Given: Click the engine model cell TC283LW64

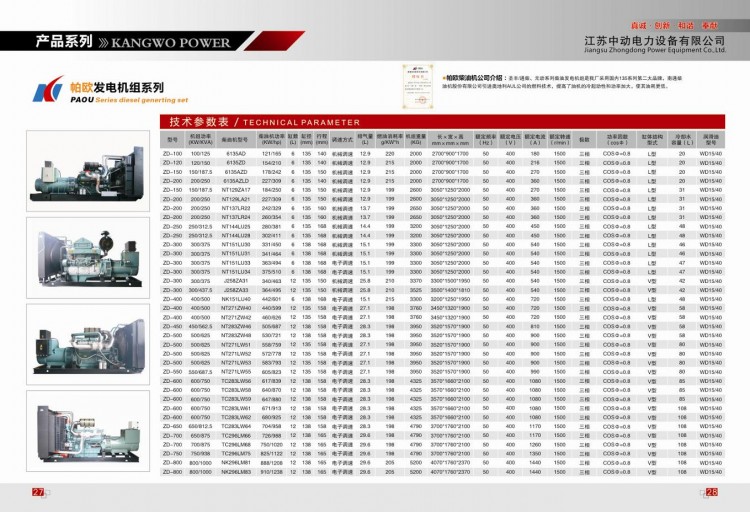Looking at the screenshot, I should coord(236,426).
